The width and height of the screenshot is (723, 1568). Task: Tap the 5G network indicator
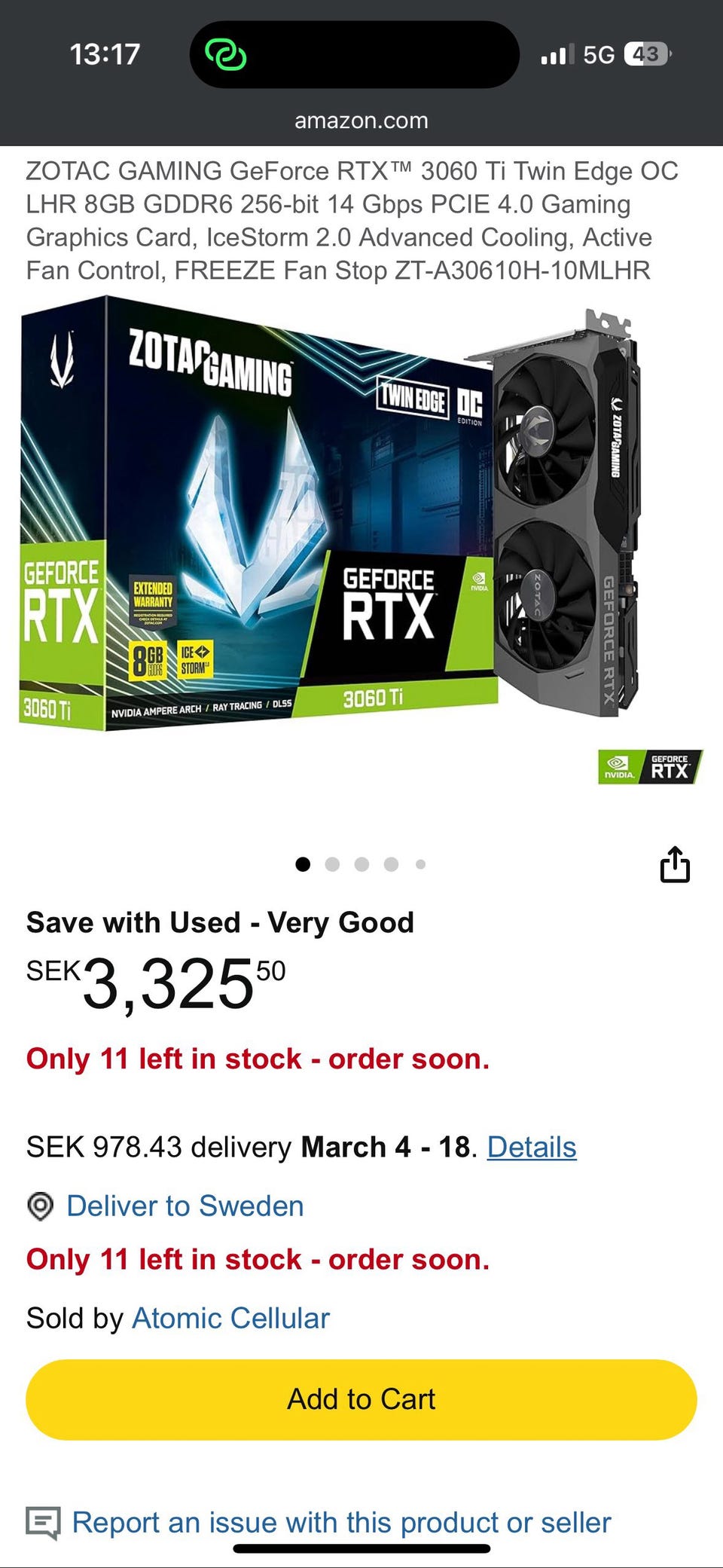pos(599,54)
